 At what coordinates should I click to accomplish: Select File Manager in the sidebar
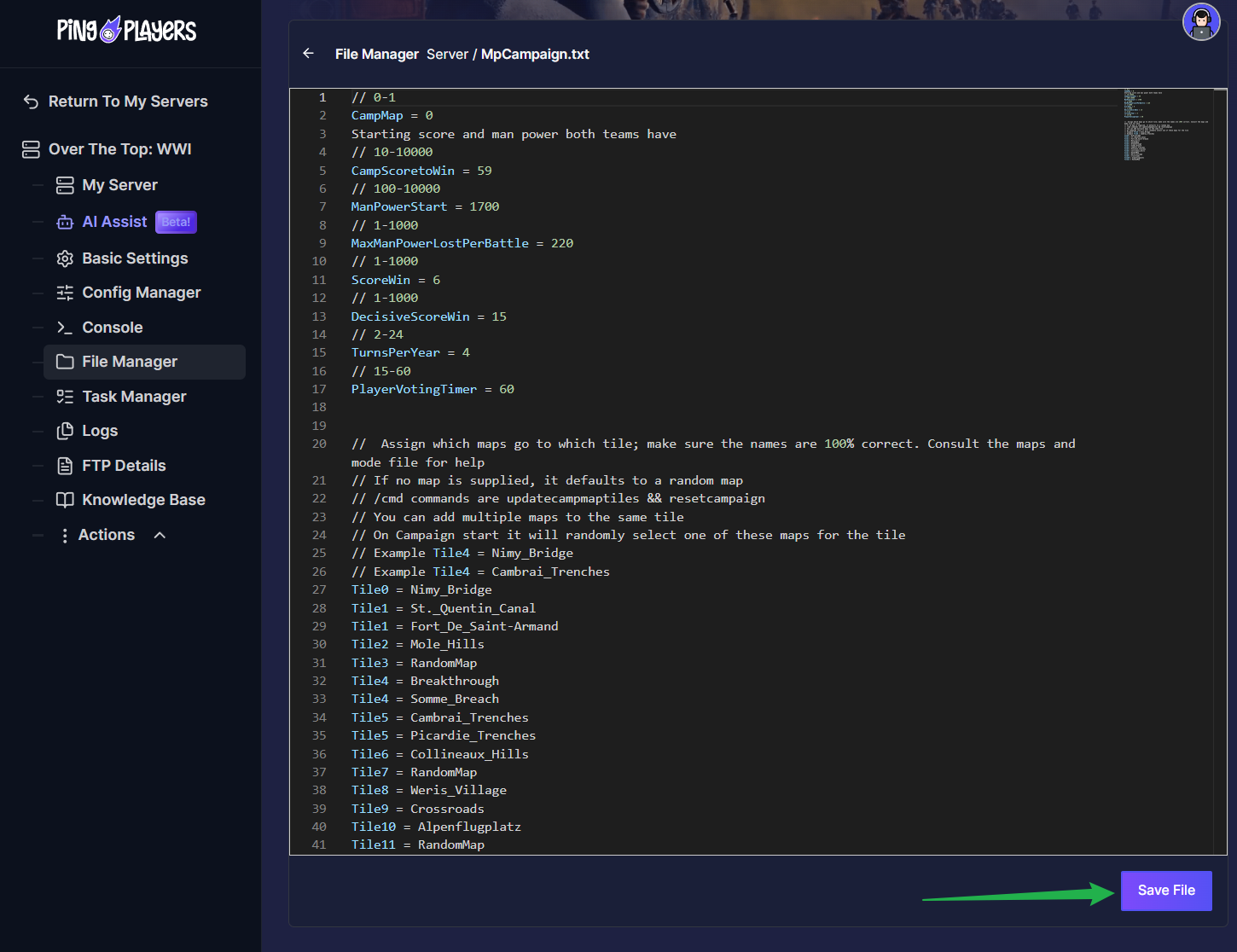(x=130, y=362)
